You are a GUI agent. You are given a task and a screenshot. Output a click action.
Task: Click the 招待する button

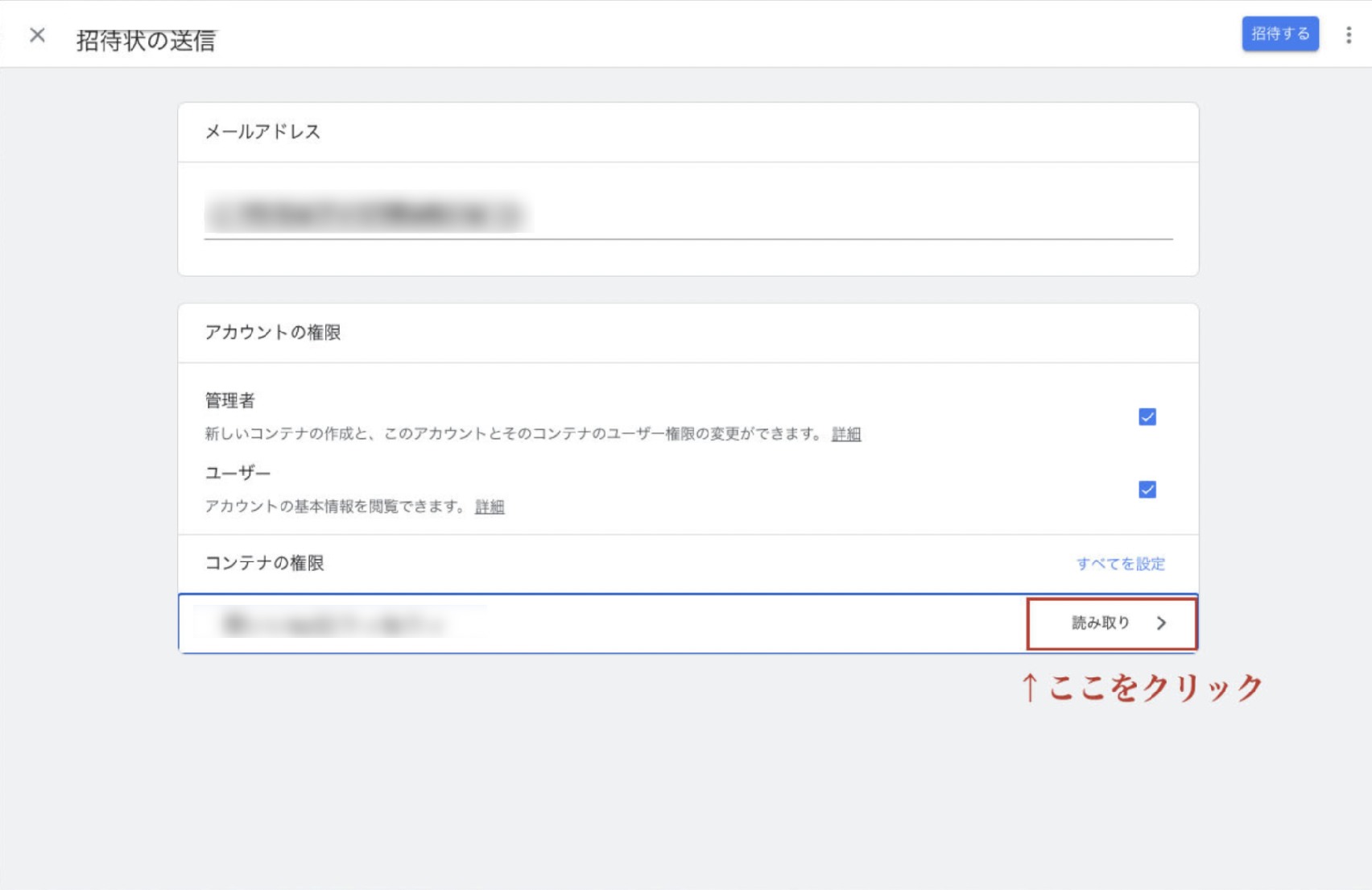(x=1279, y=34)
